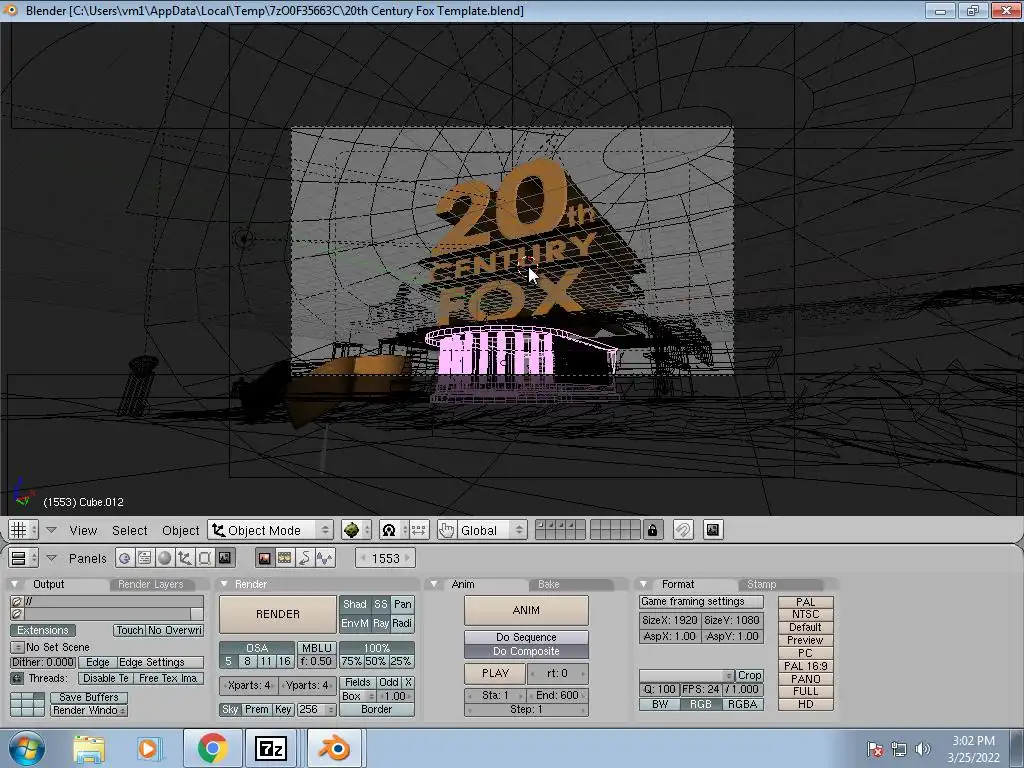The image size is (1024, 768).
Task: Open the Object Mode dropdown
Action: click(x=270, y=530)
